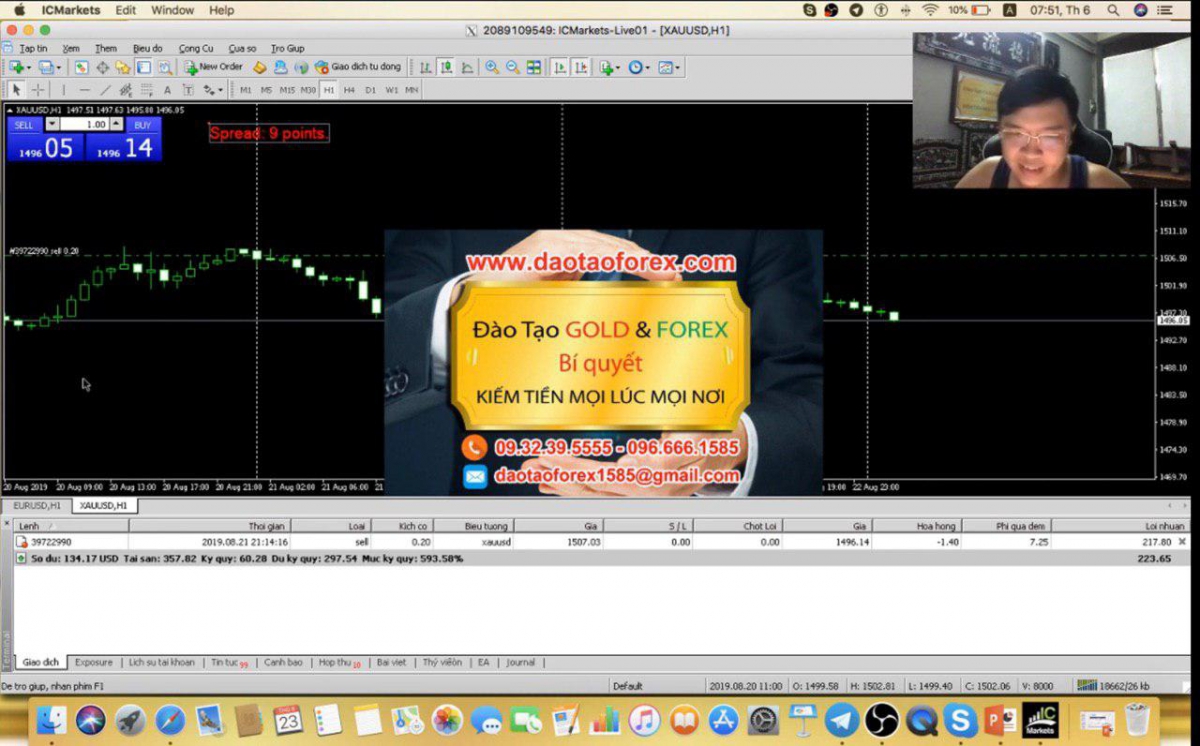Select the text label T tool
The image size is (1200, 746).
pyautogui.click(x=188, y=90)
